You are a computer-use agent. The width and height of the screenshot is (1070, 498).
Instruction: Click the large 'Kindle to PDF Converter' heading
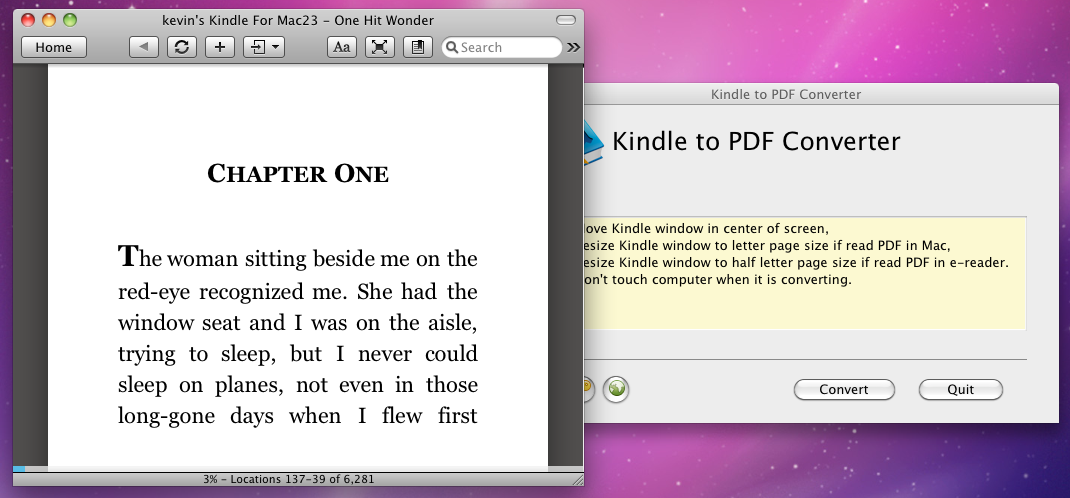click(x=756, y=141)
